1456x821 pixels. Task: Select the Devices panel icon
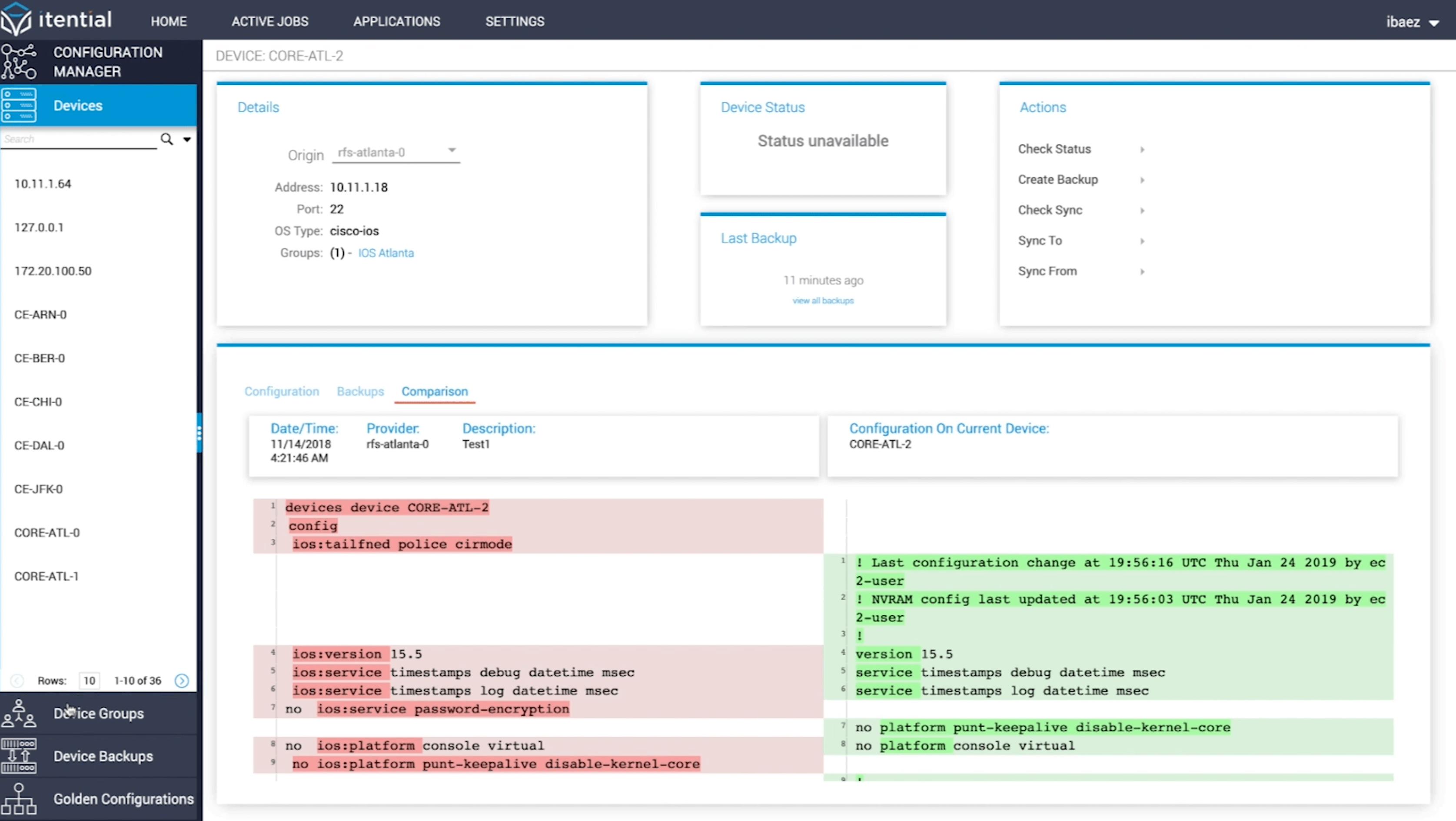click(x=19, y=105)
